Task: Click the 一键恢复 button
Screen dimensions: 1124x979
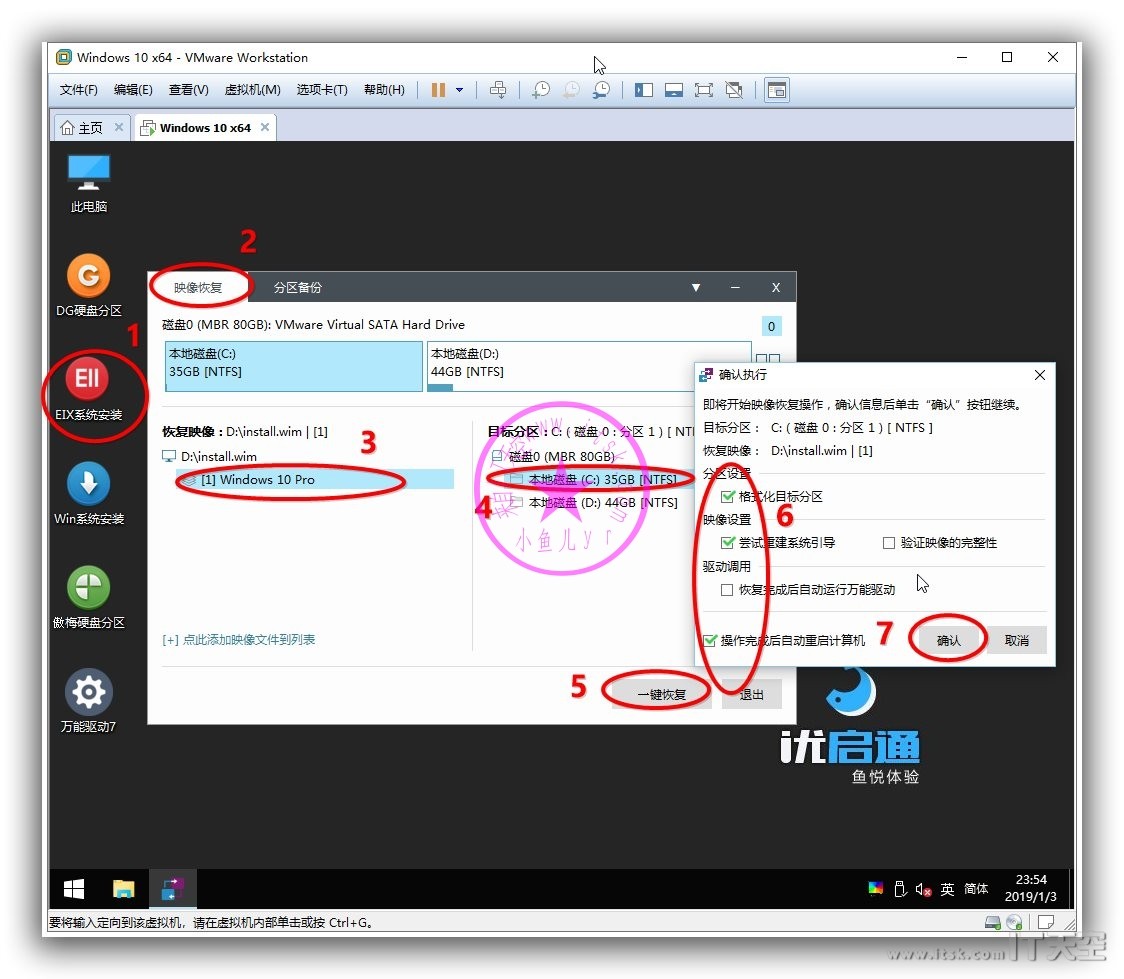Action: click(x=662, y=694)
